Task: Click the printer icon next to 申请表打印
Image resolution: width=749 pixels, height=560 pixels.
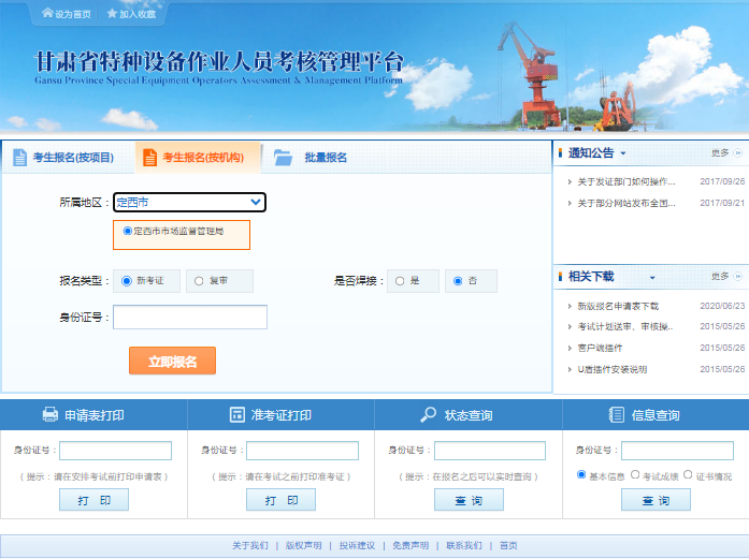Action: 50,415
